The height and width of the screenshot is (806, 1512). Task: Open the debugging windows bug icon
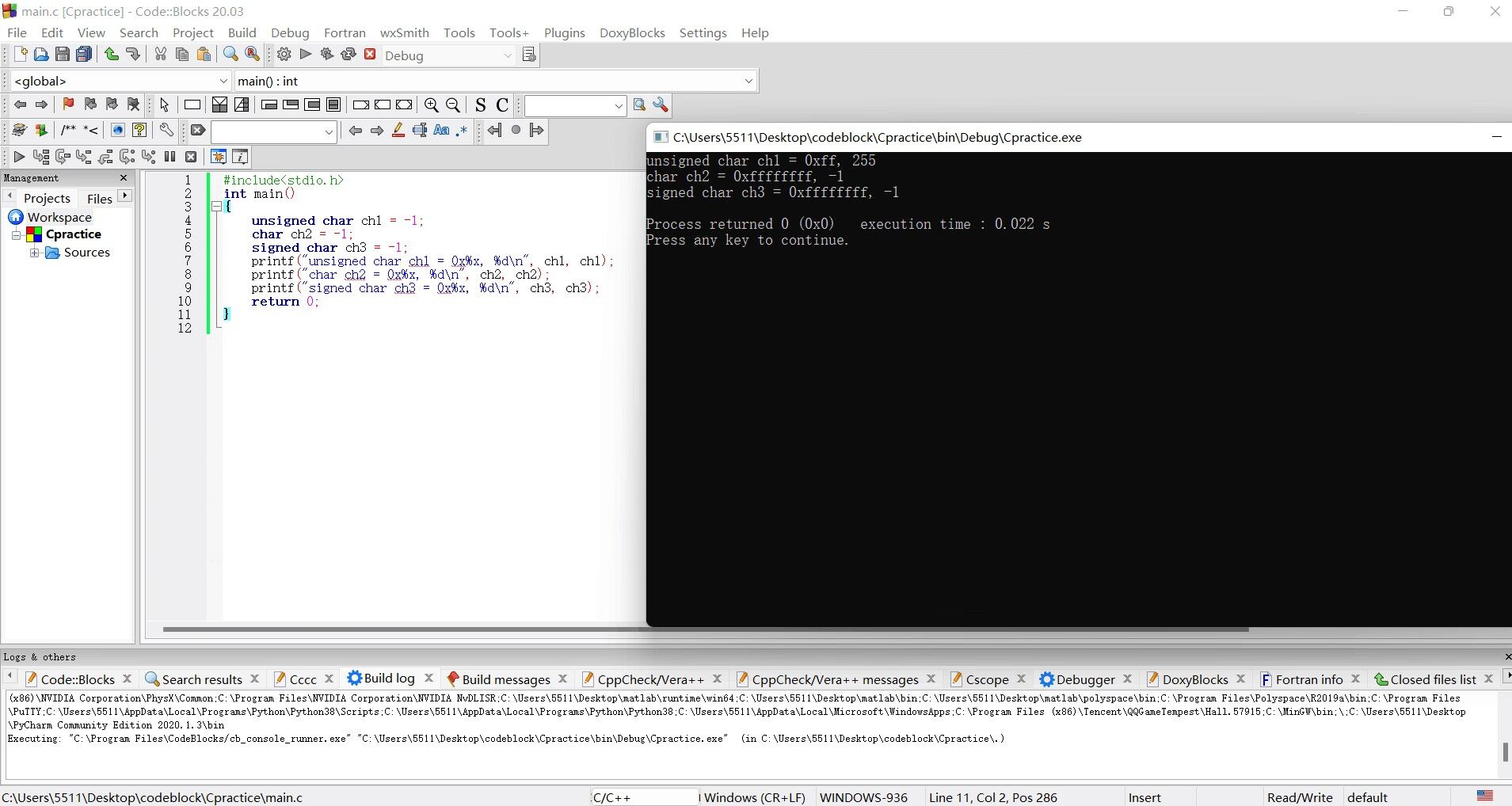click(x=219, y=157)
